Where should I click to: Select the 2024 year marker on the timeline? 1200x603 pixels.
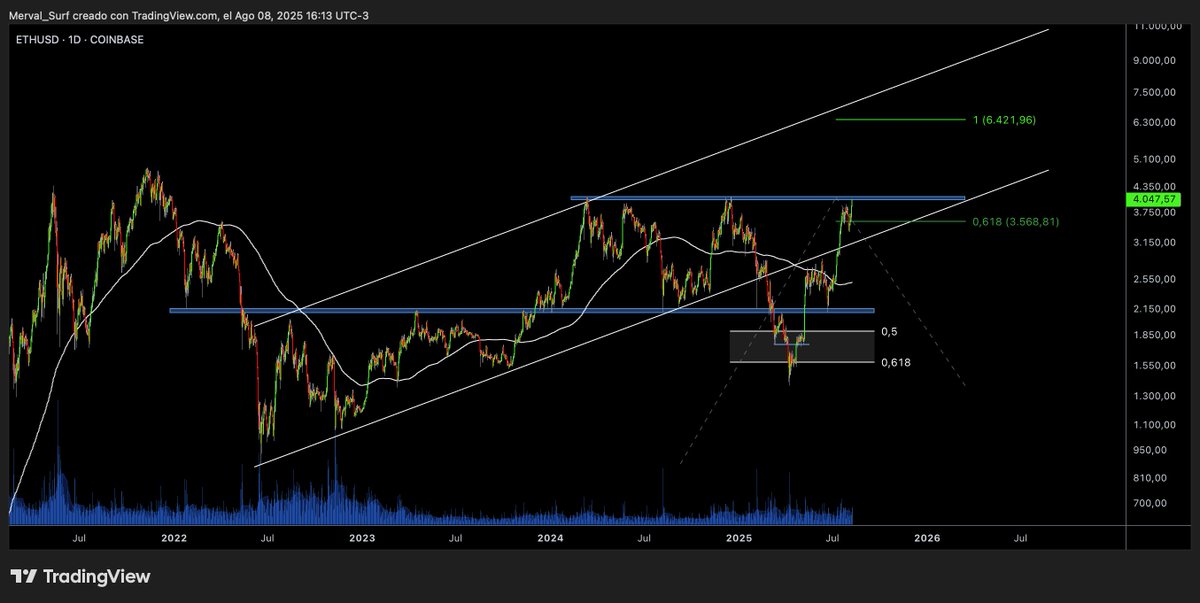pyautogui.click(x=548, y=538)
